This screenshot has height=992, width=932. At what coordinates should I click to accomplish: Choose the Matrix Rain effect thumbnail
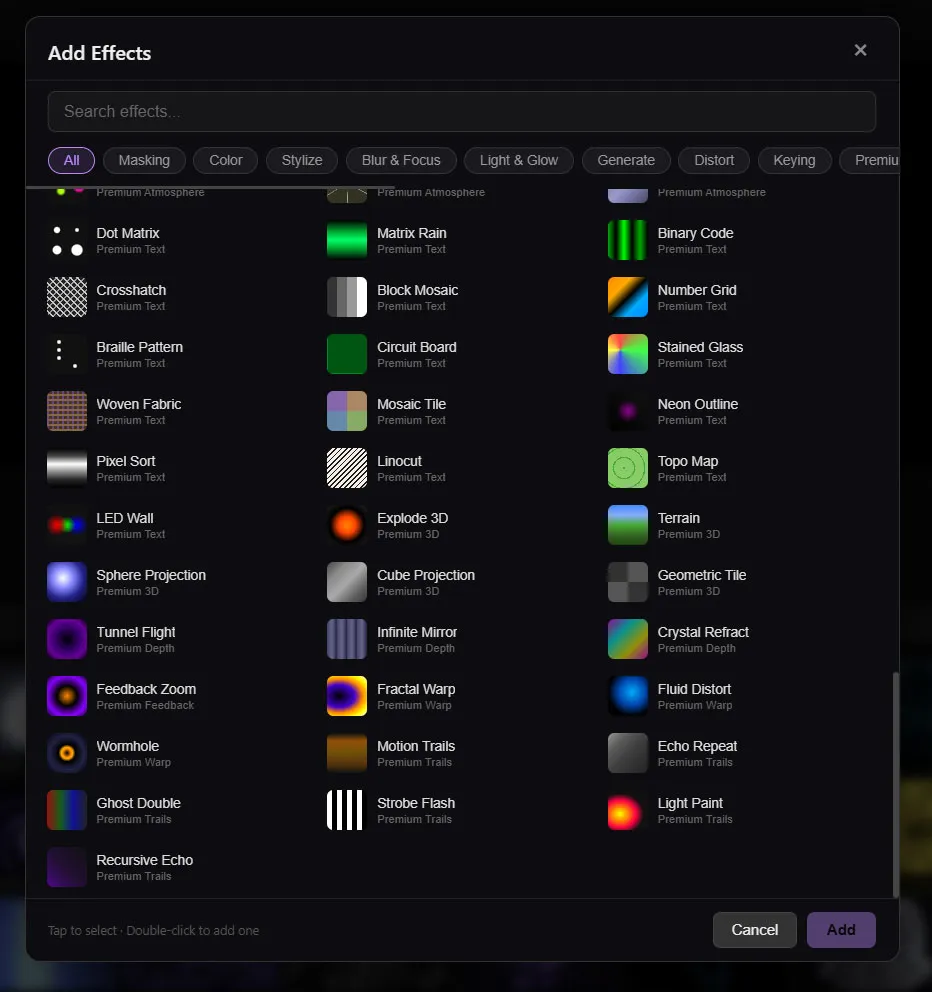(x=347, y=240)
